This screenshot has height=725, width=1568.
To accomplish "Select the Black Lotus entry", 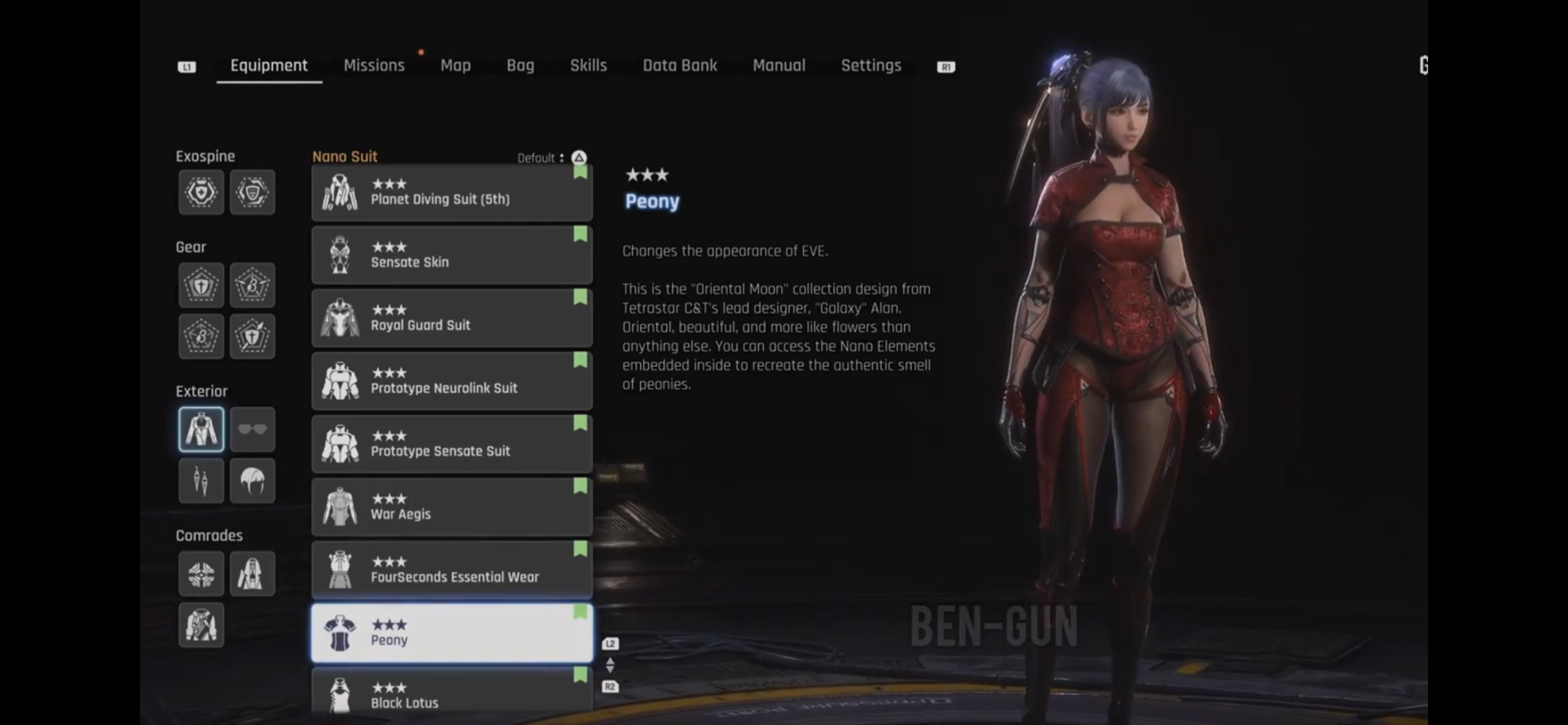I will 452,691.
